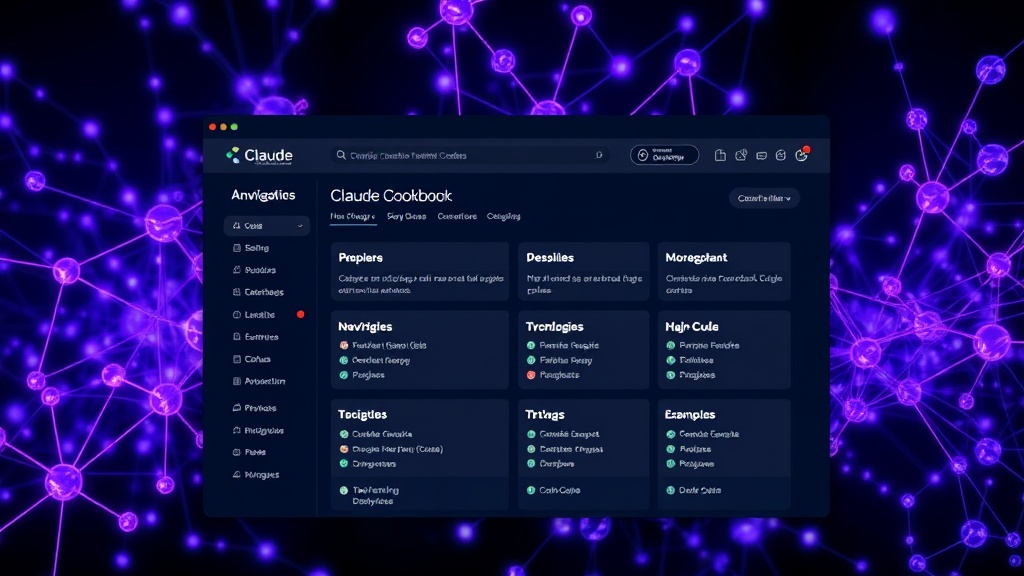Click the robot-face icon in the header toolbar
The width and height of the screenshot is (1024, 576).
coord(780,155)
